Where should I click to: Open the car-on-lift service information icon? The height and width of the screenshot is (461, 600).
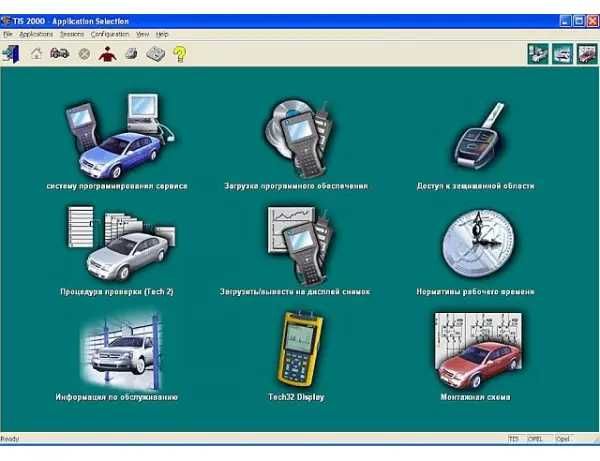(x=122, y=350)
